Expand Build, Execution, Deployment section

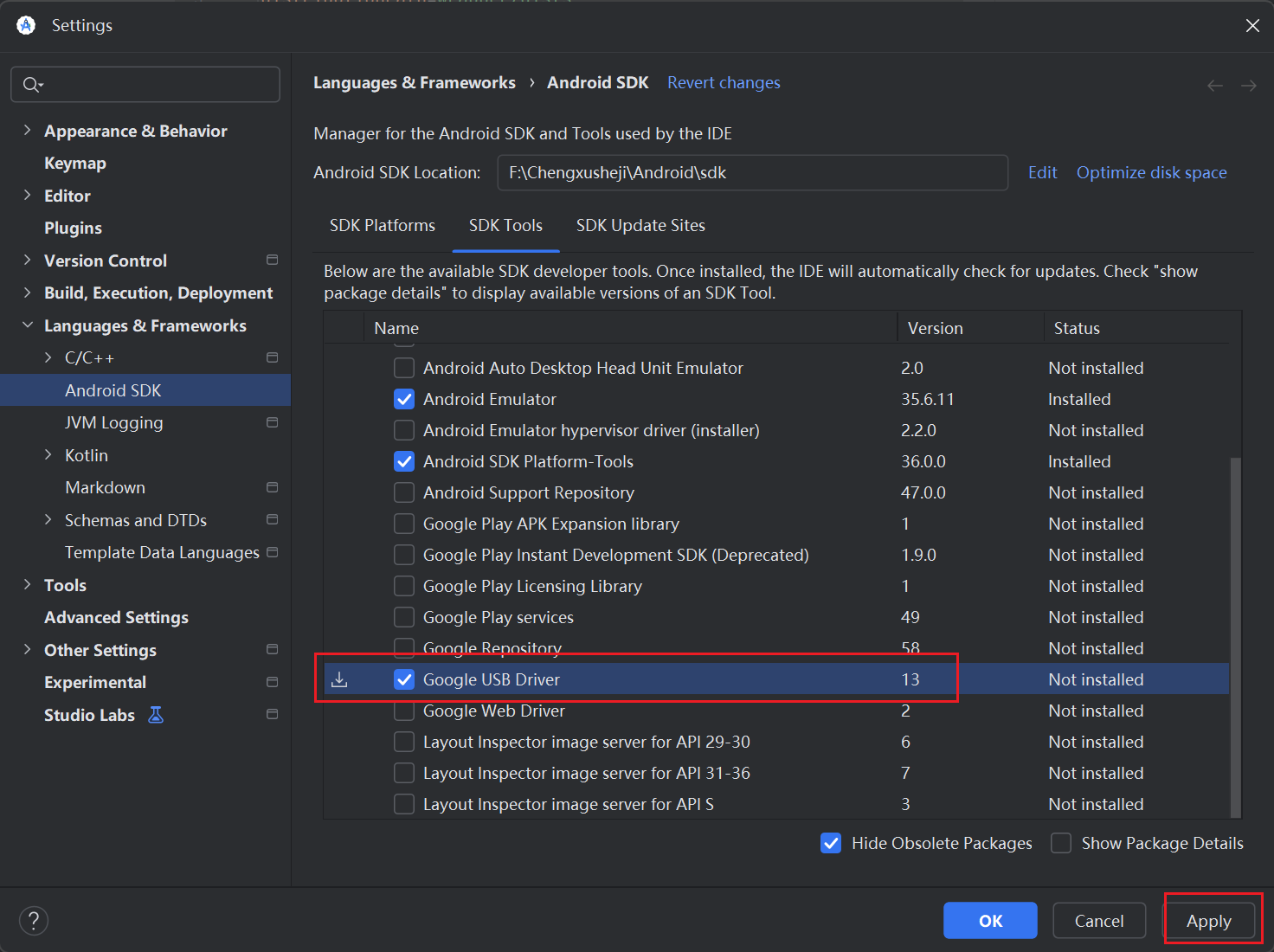pyautogui.click(x=27, y=293)
